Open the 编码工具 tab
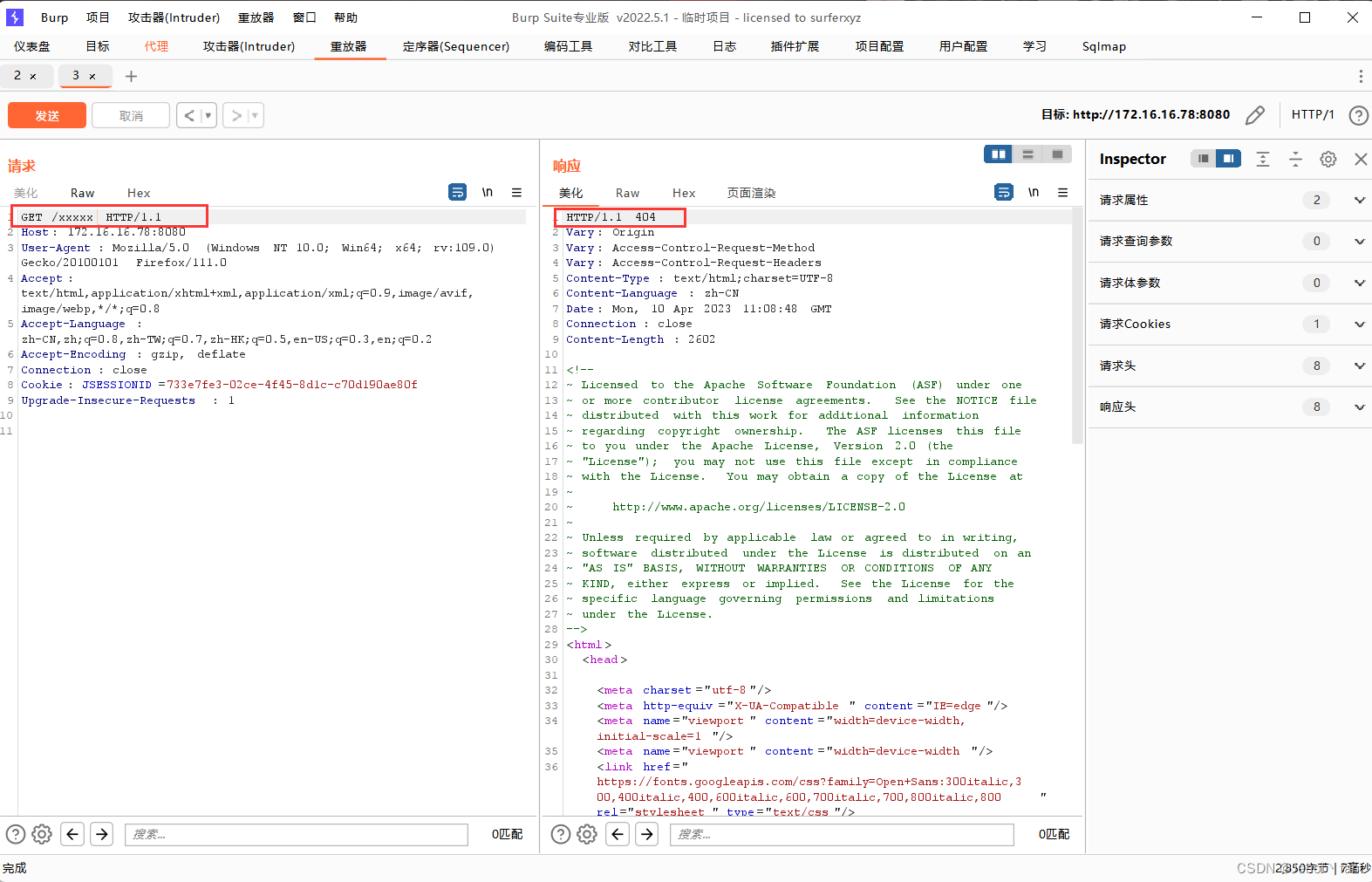Viewport: 1372px width, 882px height. coord(569,46)
